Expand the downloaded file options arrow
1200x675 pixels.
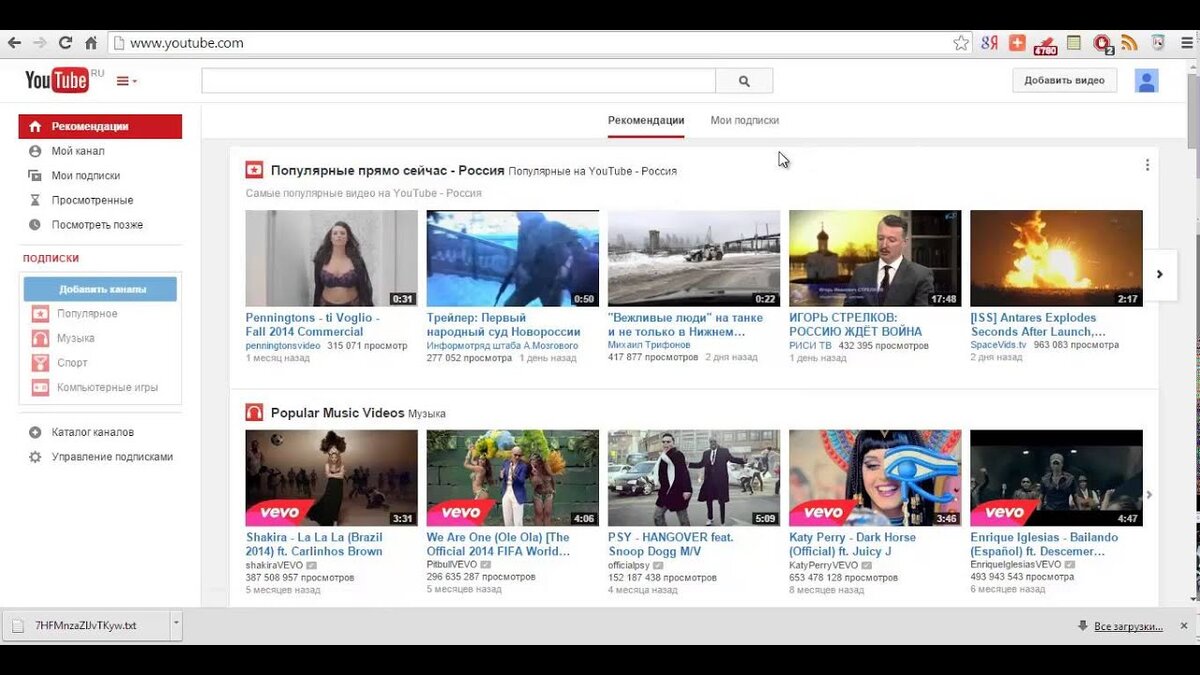[x=177, y=625]
